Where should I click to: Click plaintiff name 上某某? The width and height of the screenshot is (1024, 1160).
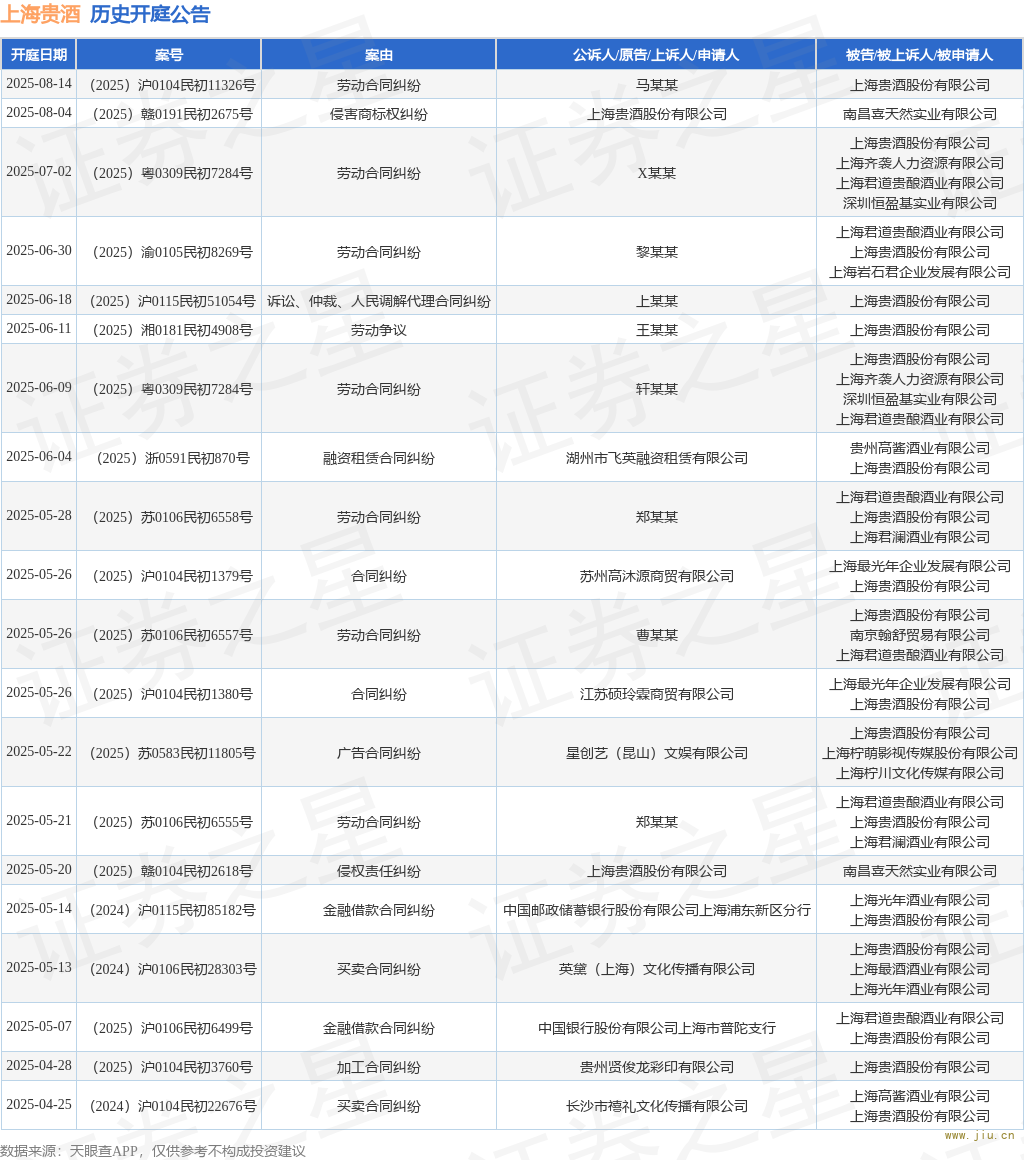click(657, 301)
